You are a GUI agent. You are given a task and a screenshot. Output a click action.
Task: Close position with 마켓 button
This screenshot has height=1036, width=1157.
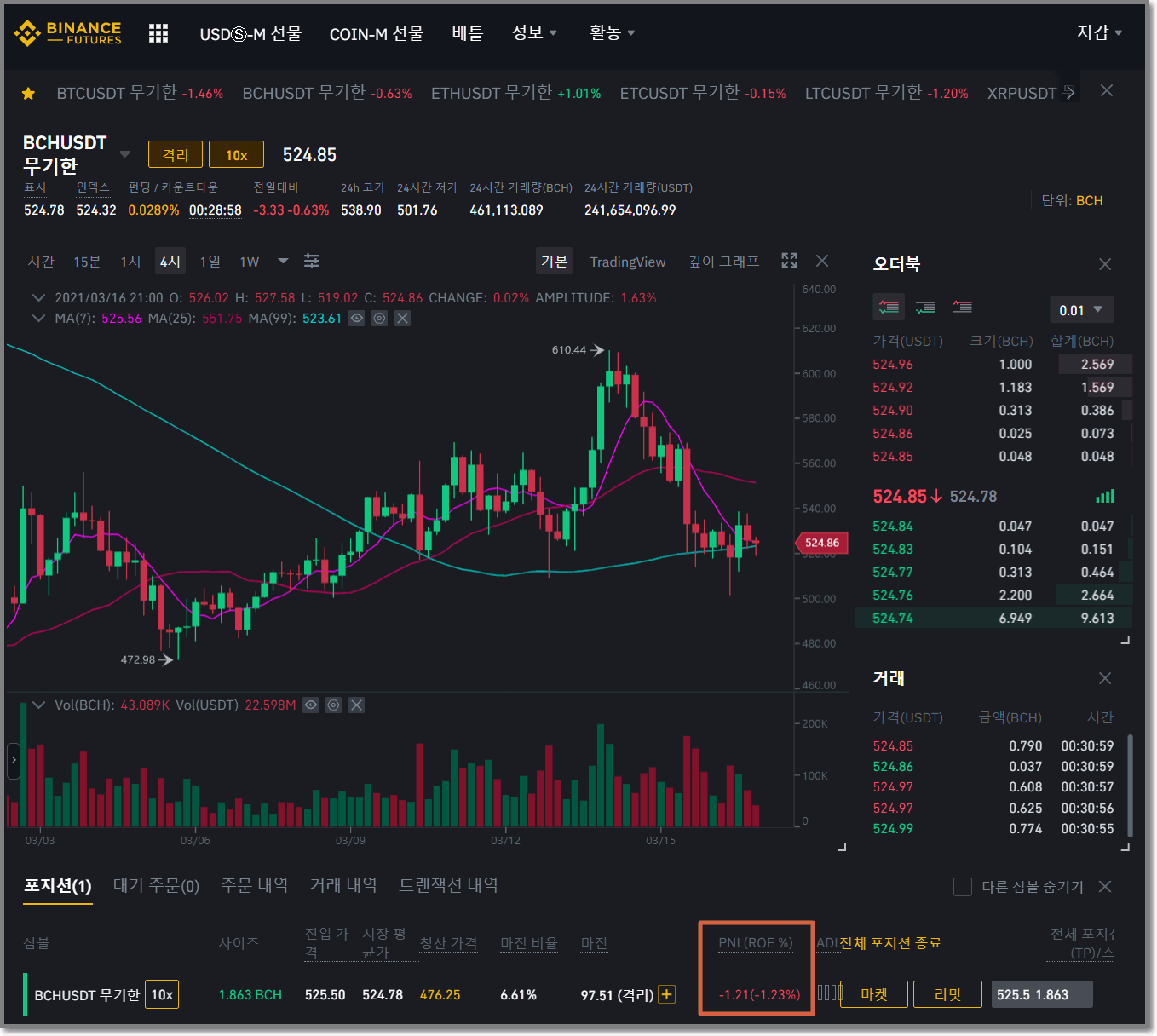(873, 994)
